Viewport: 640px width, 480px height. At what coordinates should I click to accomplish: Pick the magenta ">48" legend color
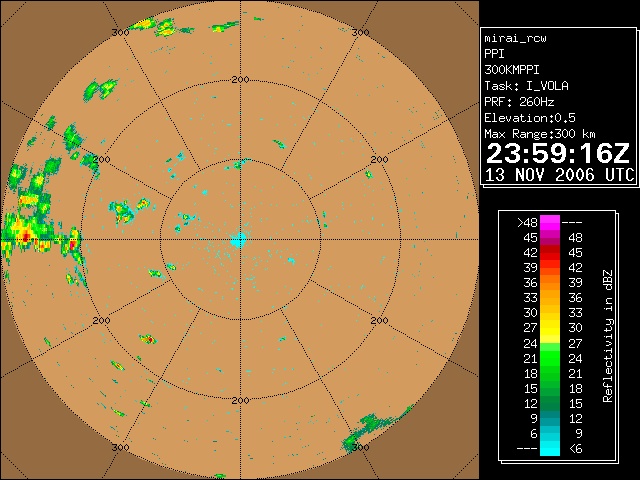point(550,222)
